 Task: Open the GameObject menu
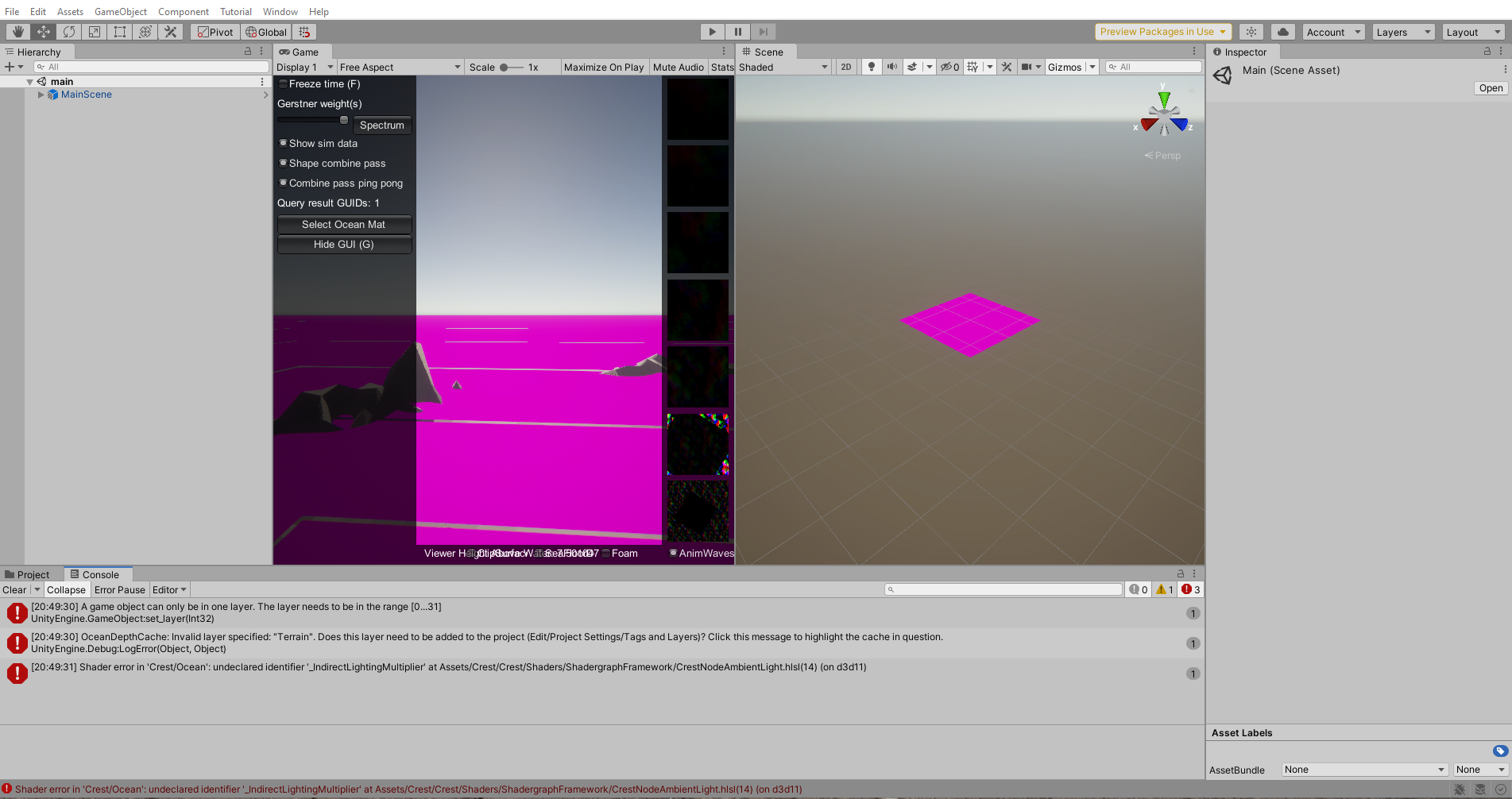pyautogui.click(x=120, y=11)
